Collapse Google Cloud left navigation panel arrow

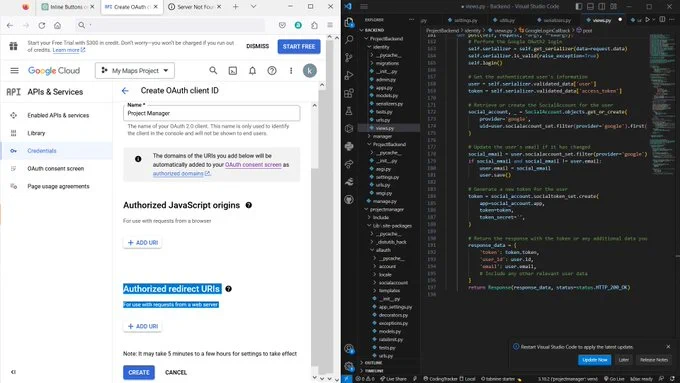coord(13,372)
